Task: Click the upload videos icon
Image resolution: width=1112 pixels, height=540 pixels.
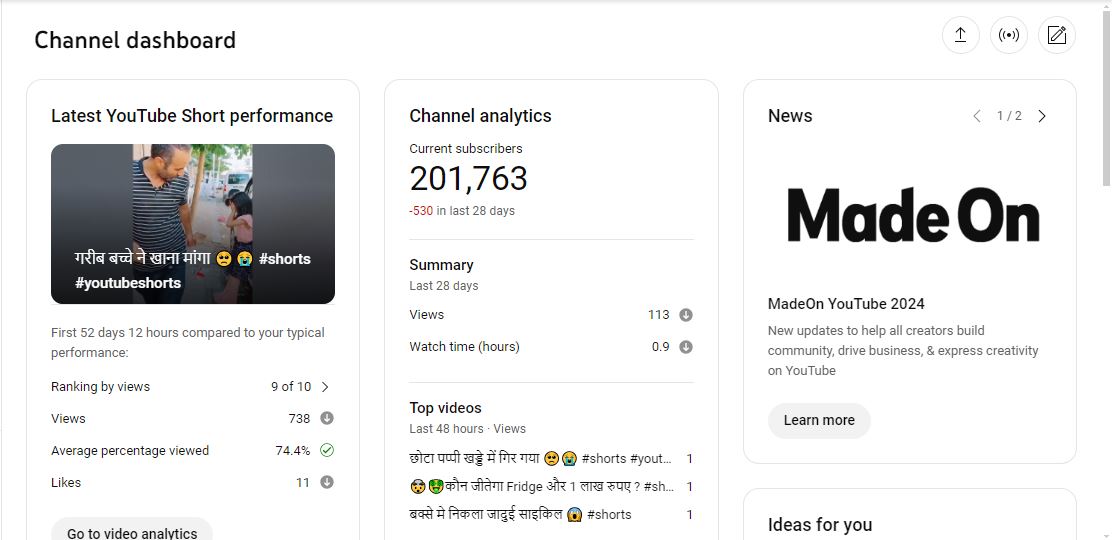Action: [960, 35]
